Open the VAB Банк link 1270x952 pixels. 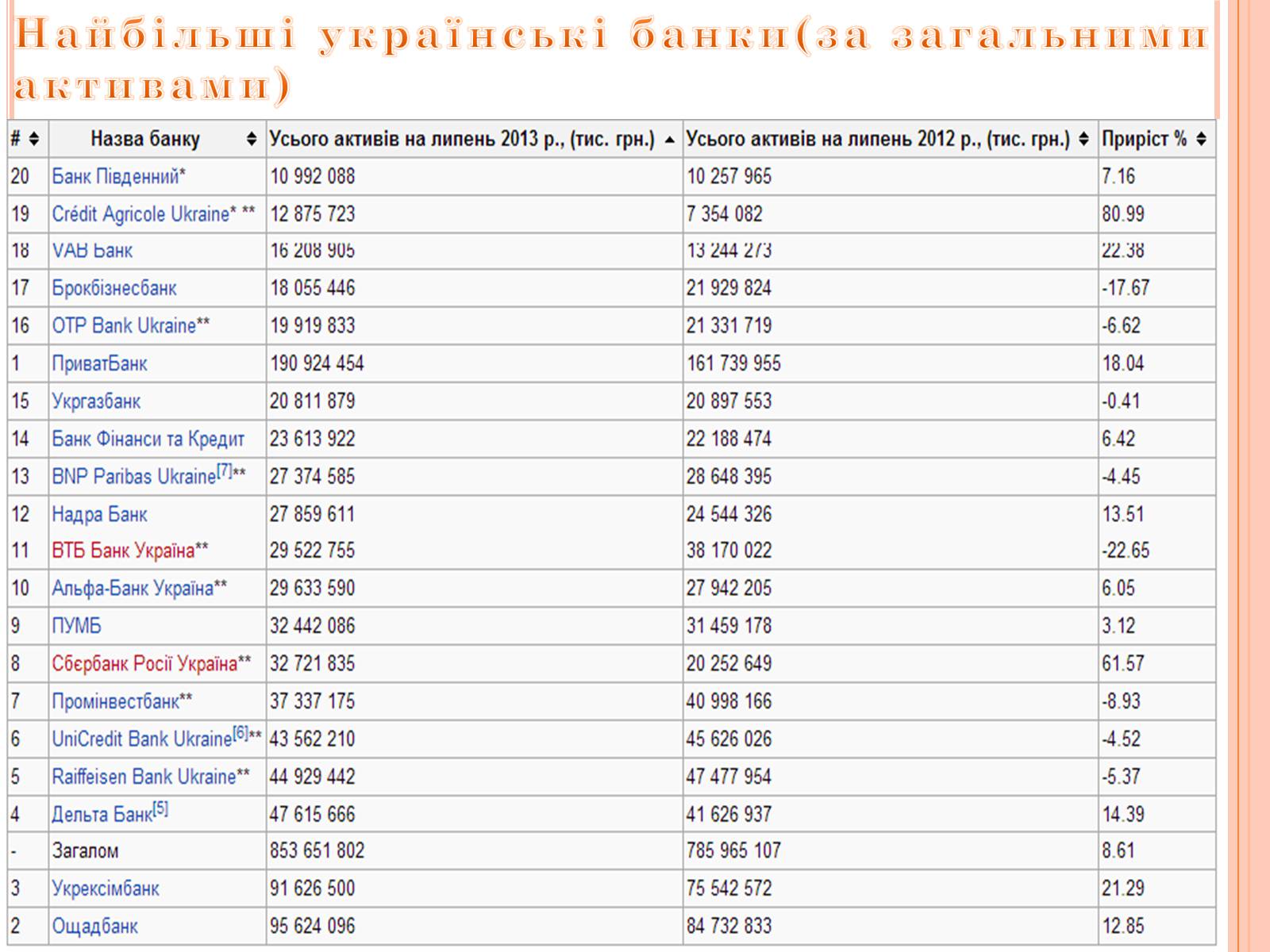(x=92, y=251)
